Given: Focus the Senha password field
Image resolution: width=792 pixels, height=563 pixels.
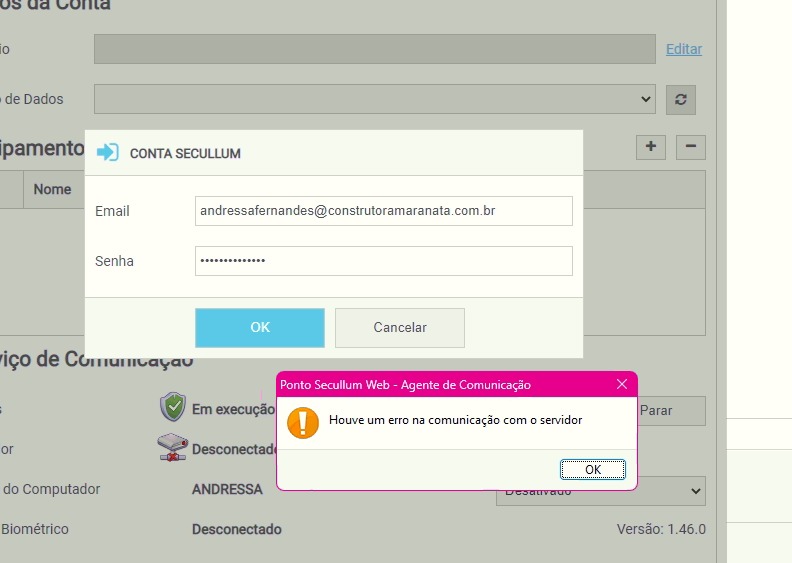Looking at the screenshot, I should point(383,261).
